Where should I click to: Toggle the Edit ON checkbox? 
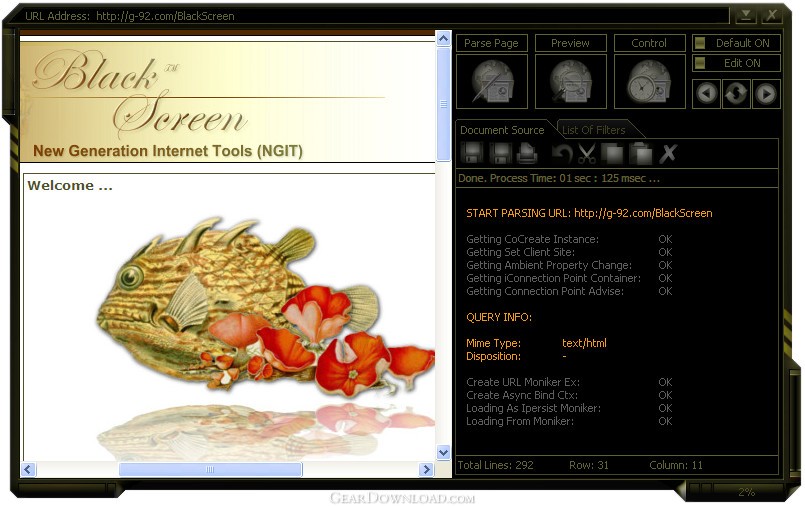(x=700, y=63)
